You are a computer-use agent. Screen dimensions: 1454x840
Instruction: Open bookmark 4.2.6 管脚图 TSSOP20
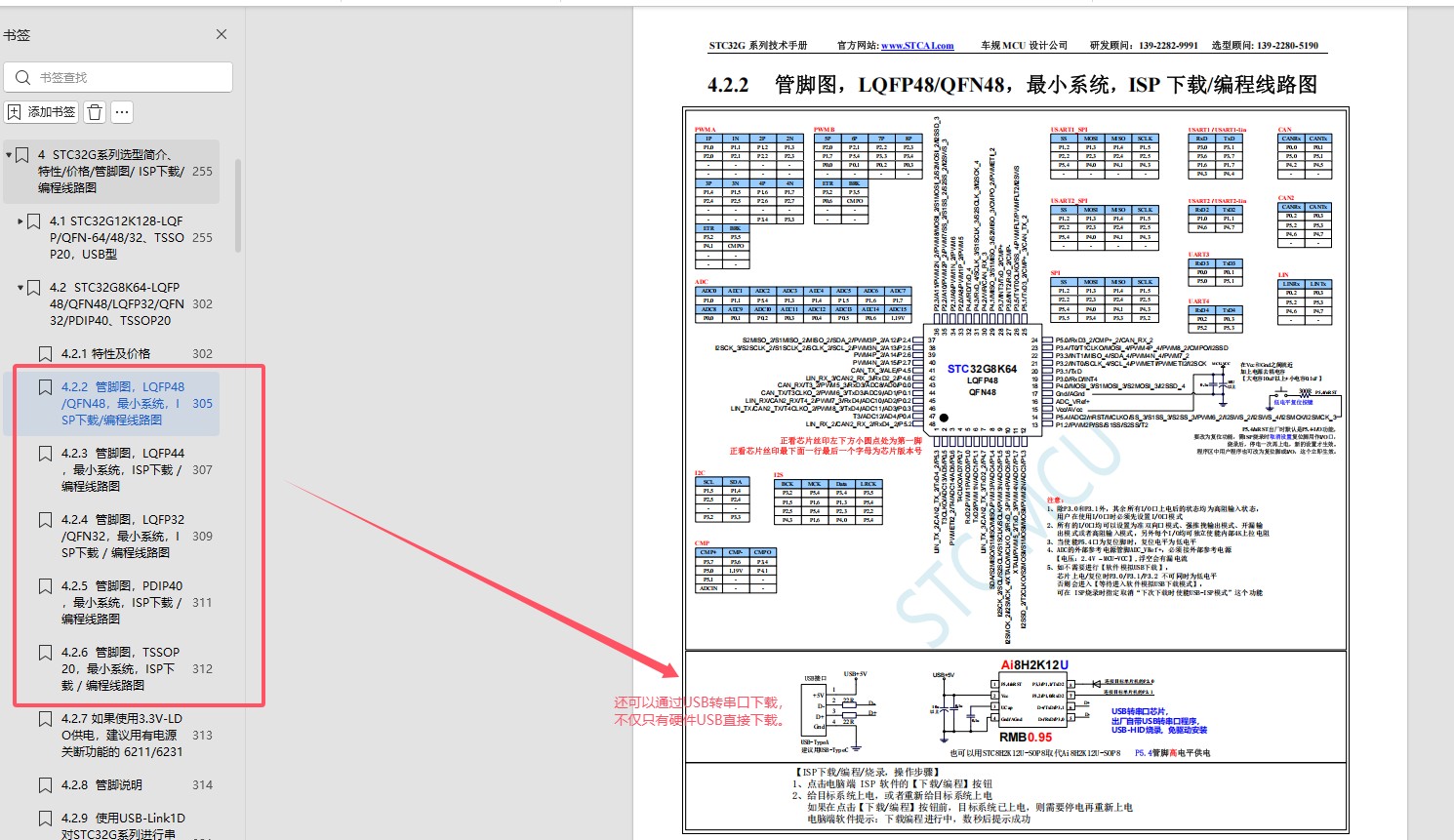pyautogui.click(x=121, y=668)
